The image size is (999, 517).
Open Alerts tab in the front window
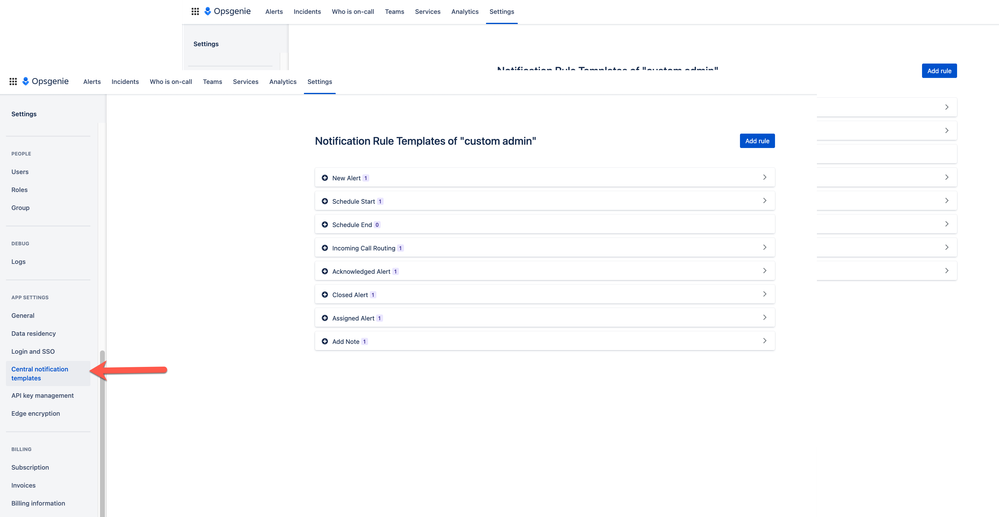click(x=92, y=82)
